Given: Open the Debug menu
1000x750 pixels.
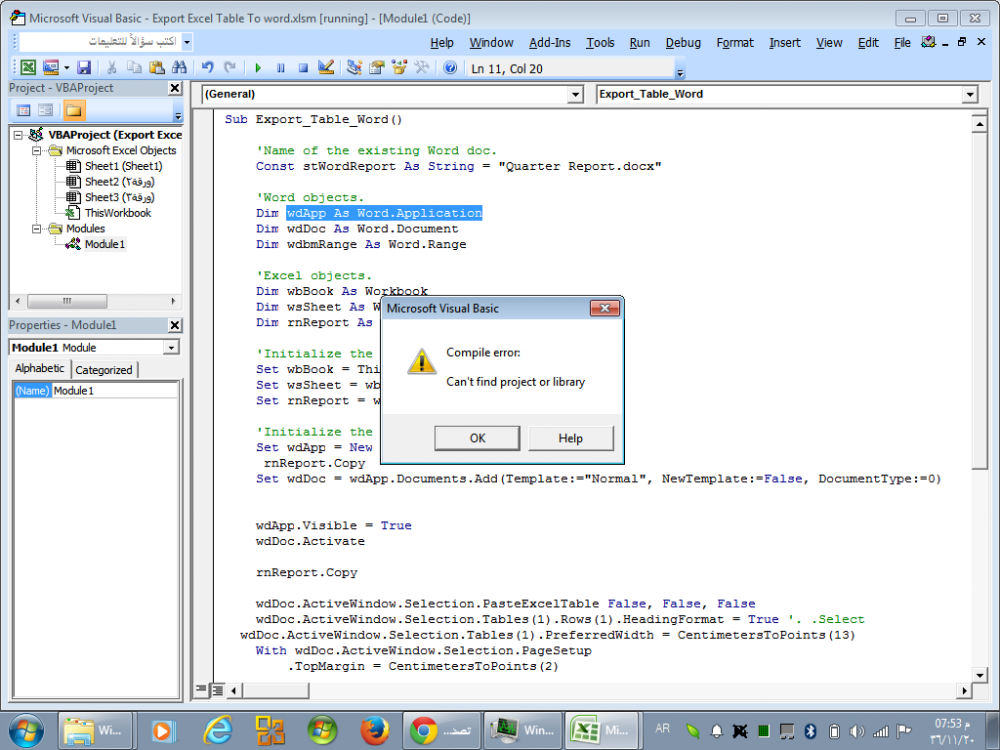Looking at the screenshot, I should coord(683,43).
